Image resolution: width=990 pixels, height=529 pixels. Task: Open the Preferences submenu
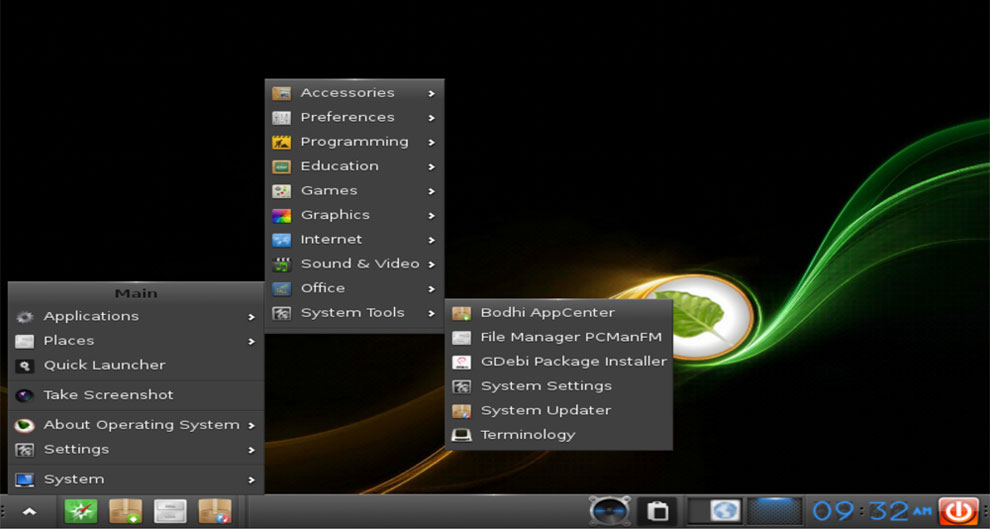click(354, 117)
